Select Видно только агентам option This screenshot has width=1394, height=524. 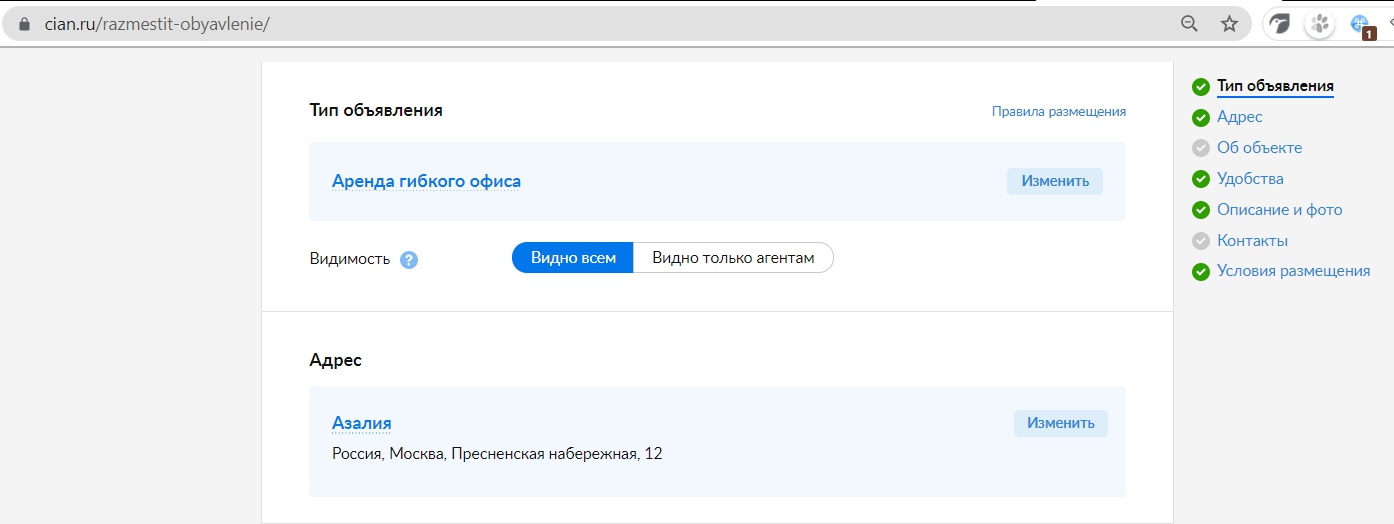tap(733, 258)
